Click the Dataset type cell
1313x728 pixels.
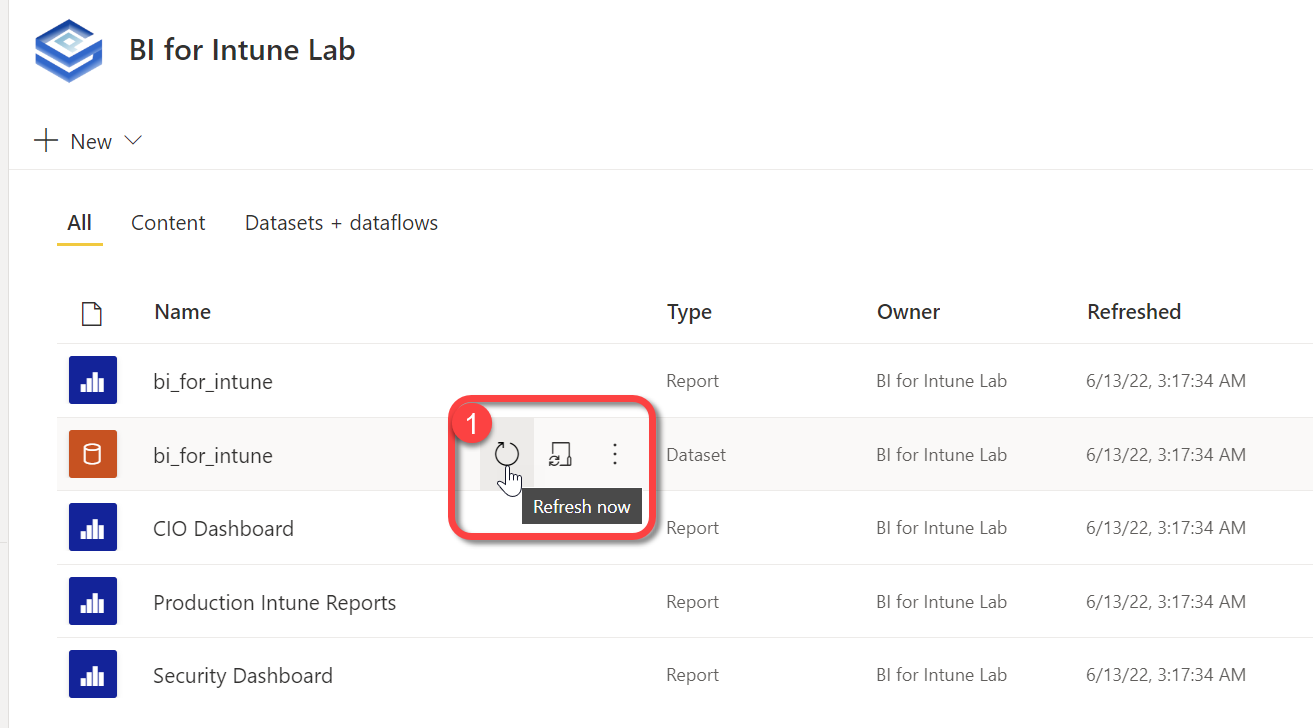click(696, 455)
